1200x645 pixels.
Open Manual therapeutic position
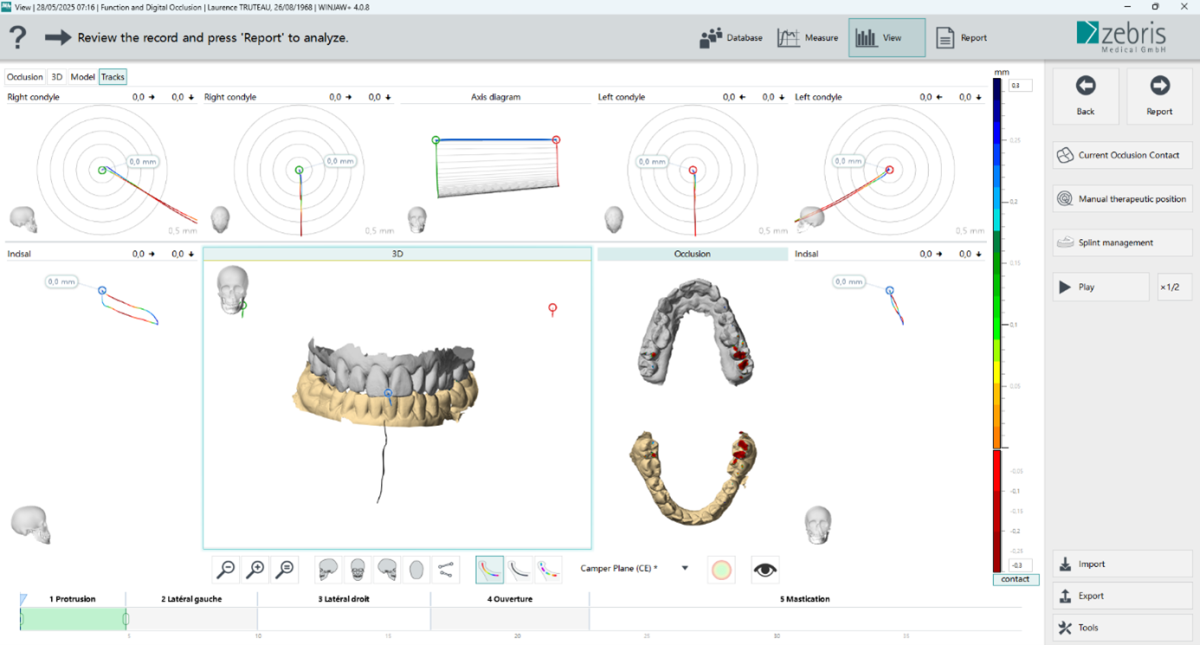coord(1122,199)
